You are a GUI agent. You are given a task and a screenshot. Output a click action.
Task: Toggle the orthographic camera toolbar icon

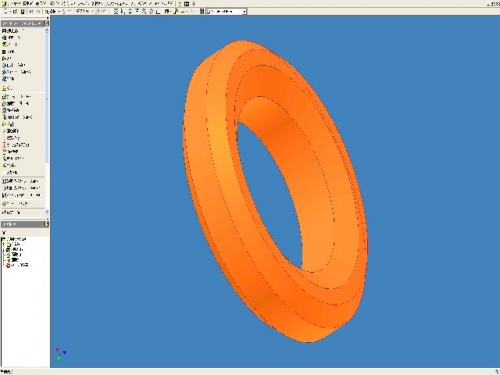(175, 11)
